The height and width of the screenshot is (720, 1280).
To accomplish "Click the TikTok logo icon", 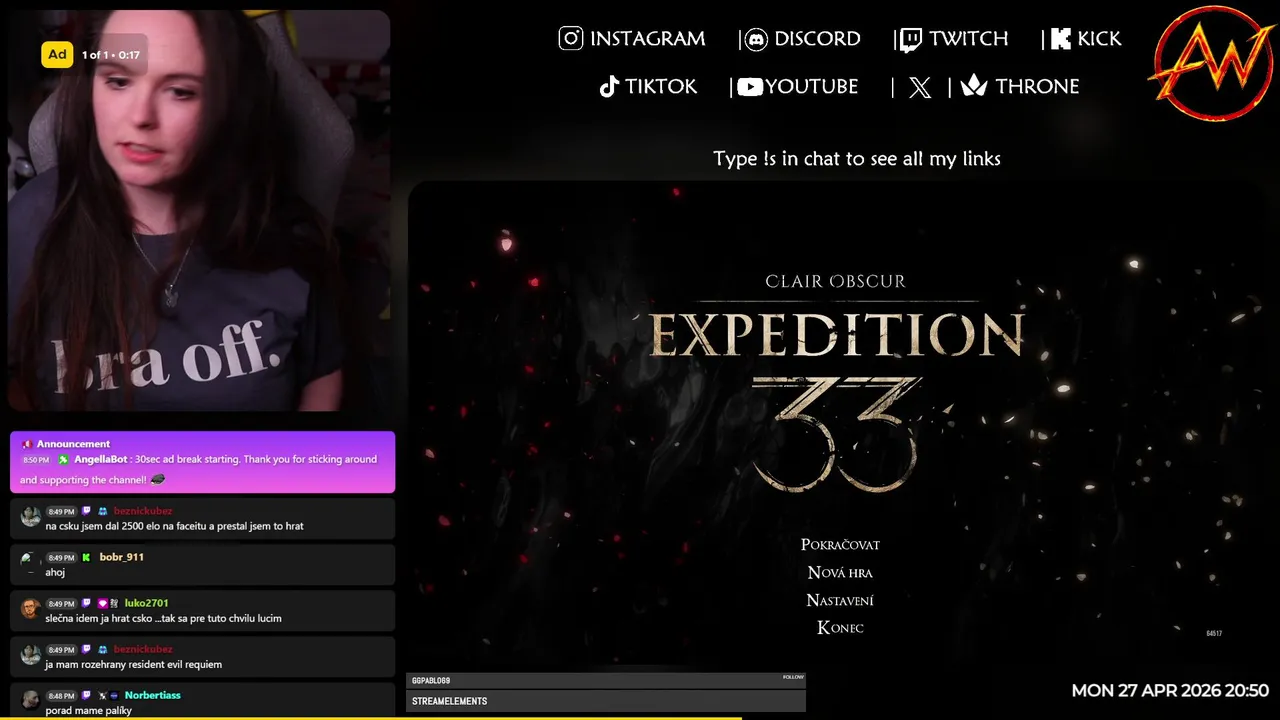I will 609,87.
